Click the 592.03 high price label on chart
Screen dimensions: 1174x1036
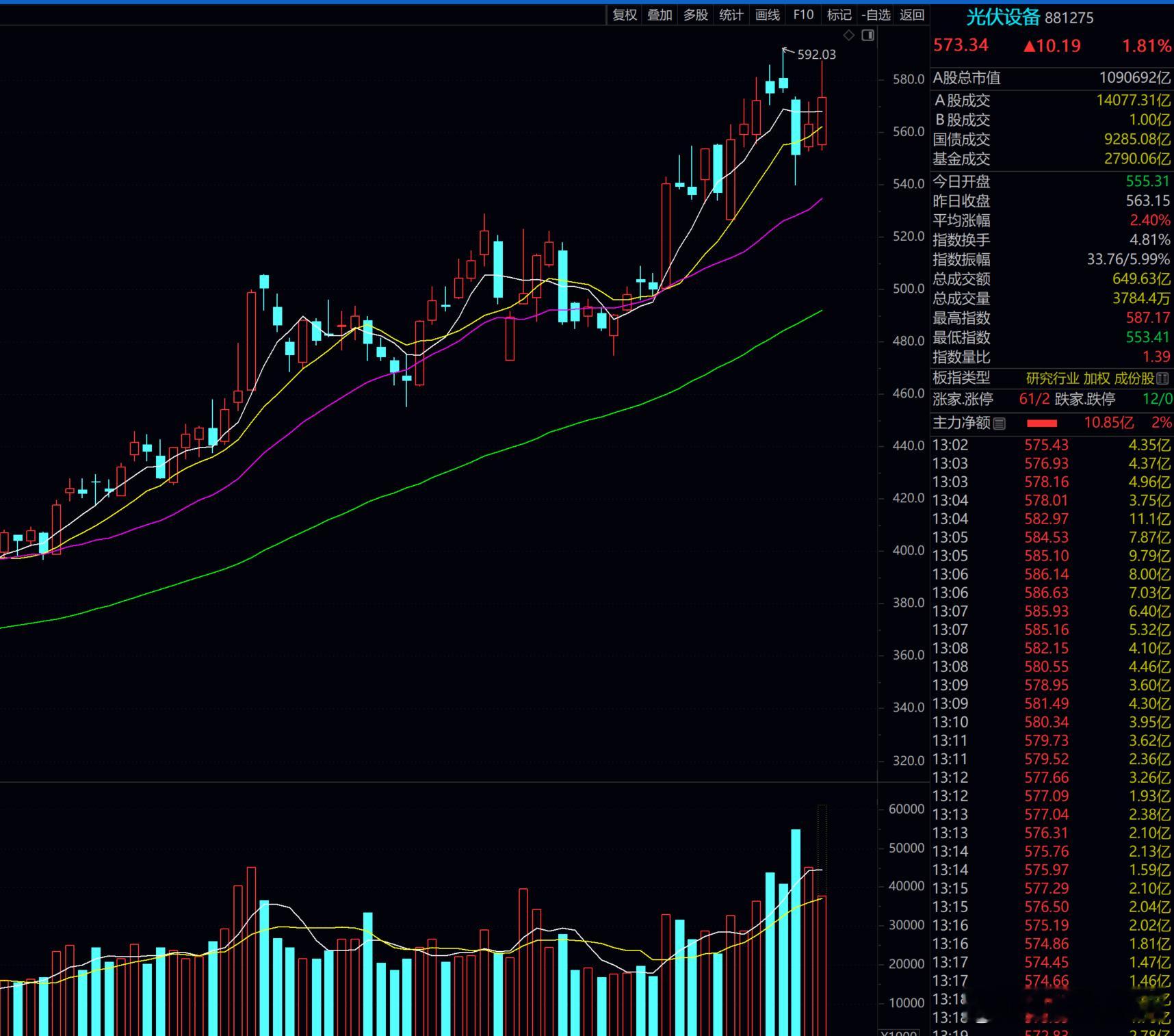pyautogui.click(x=817, y=54)
